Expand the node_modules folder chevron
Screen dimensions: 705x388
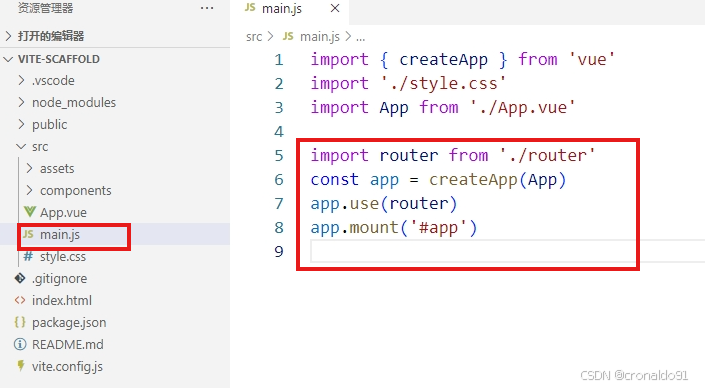click(21, 103)
